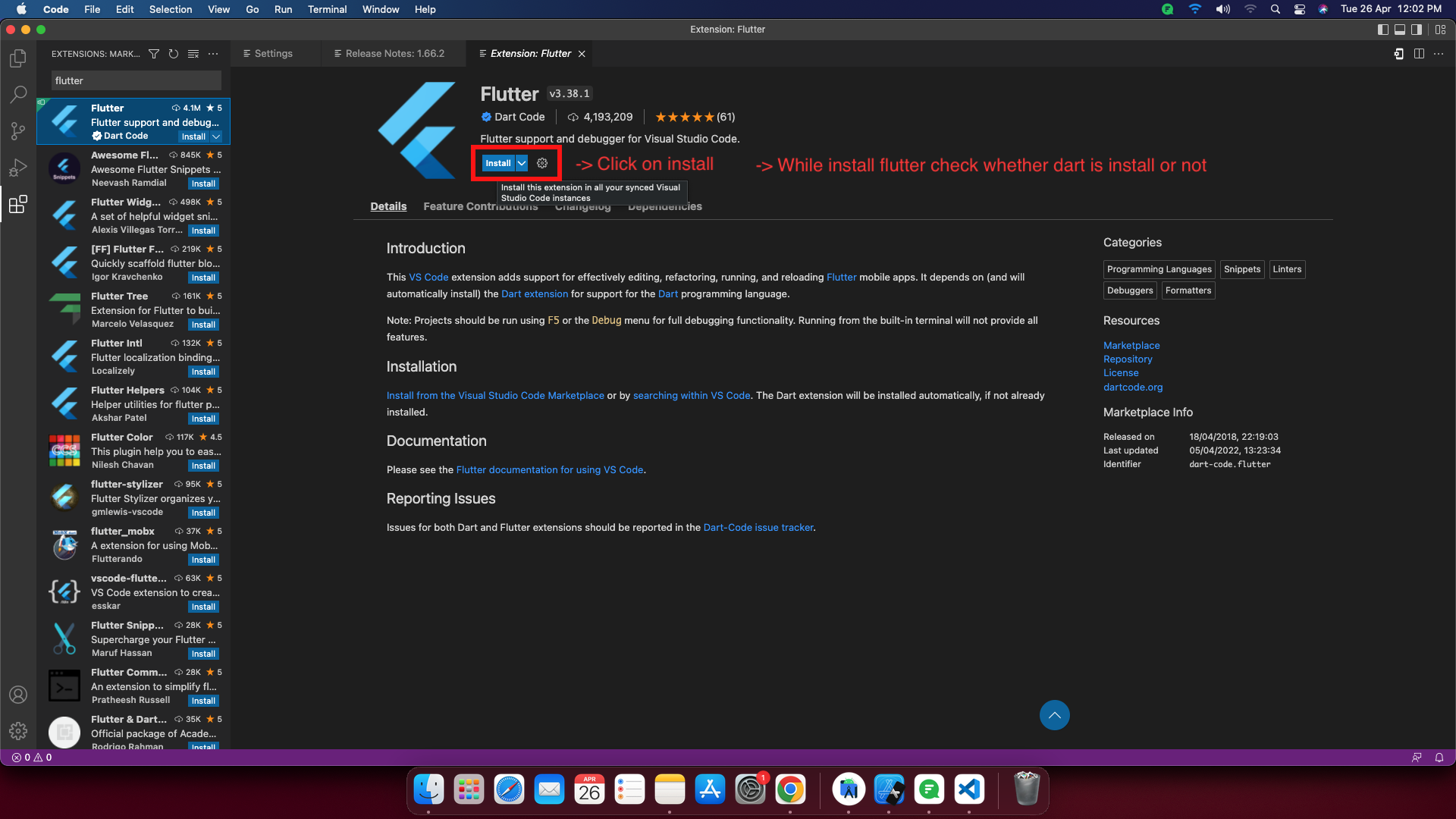Open the Flutter extension gear settings
1456x819 pixels.
point(542,163)
